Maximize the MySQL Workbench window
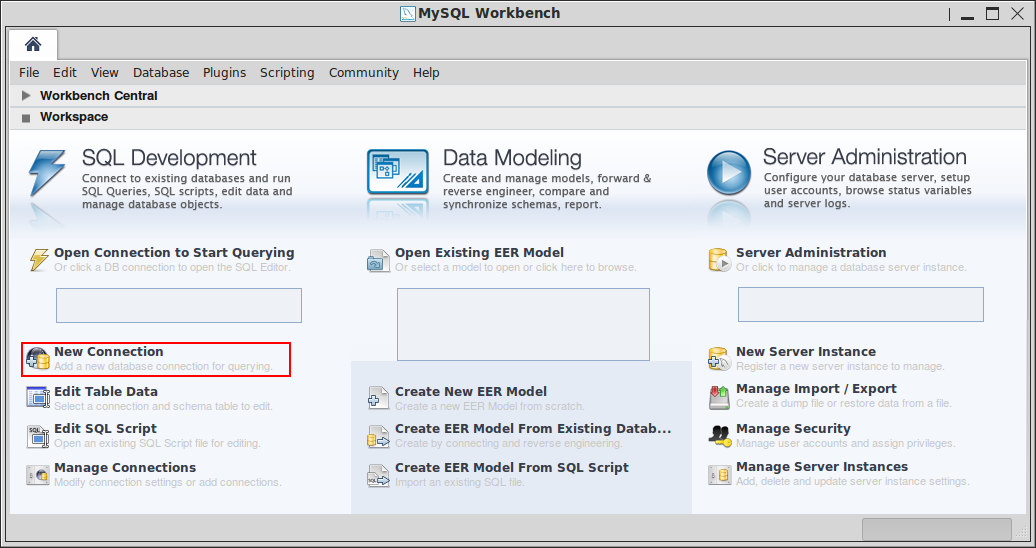Viewport: 1036px width, 548px height. [992, 14]
